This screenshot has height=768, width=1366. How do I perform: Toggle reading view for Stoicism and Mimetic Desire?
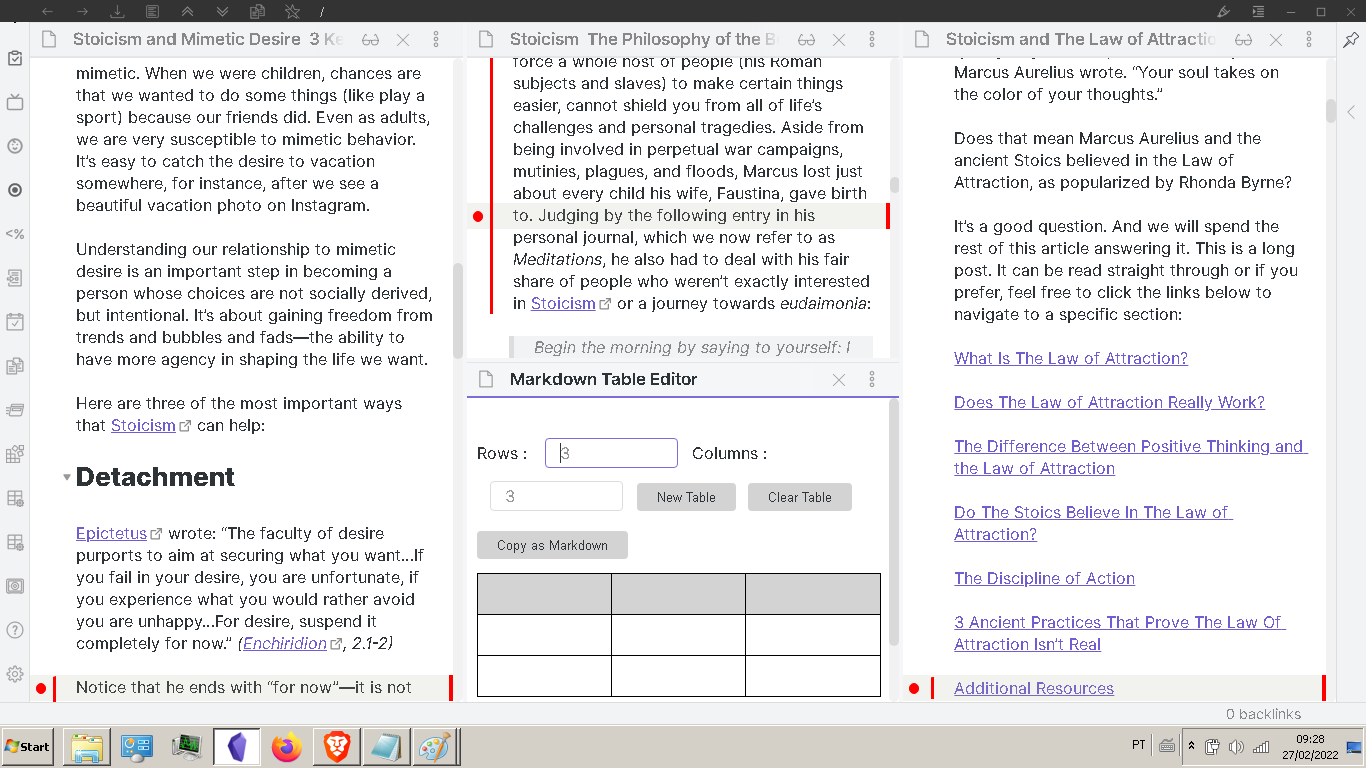click(371, 40)
